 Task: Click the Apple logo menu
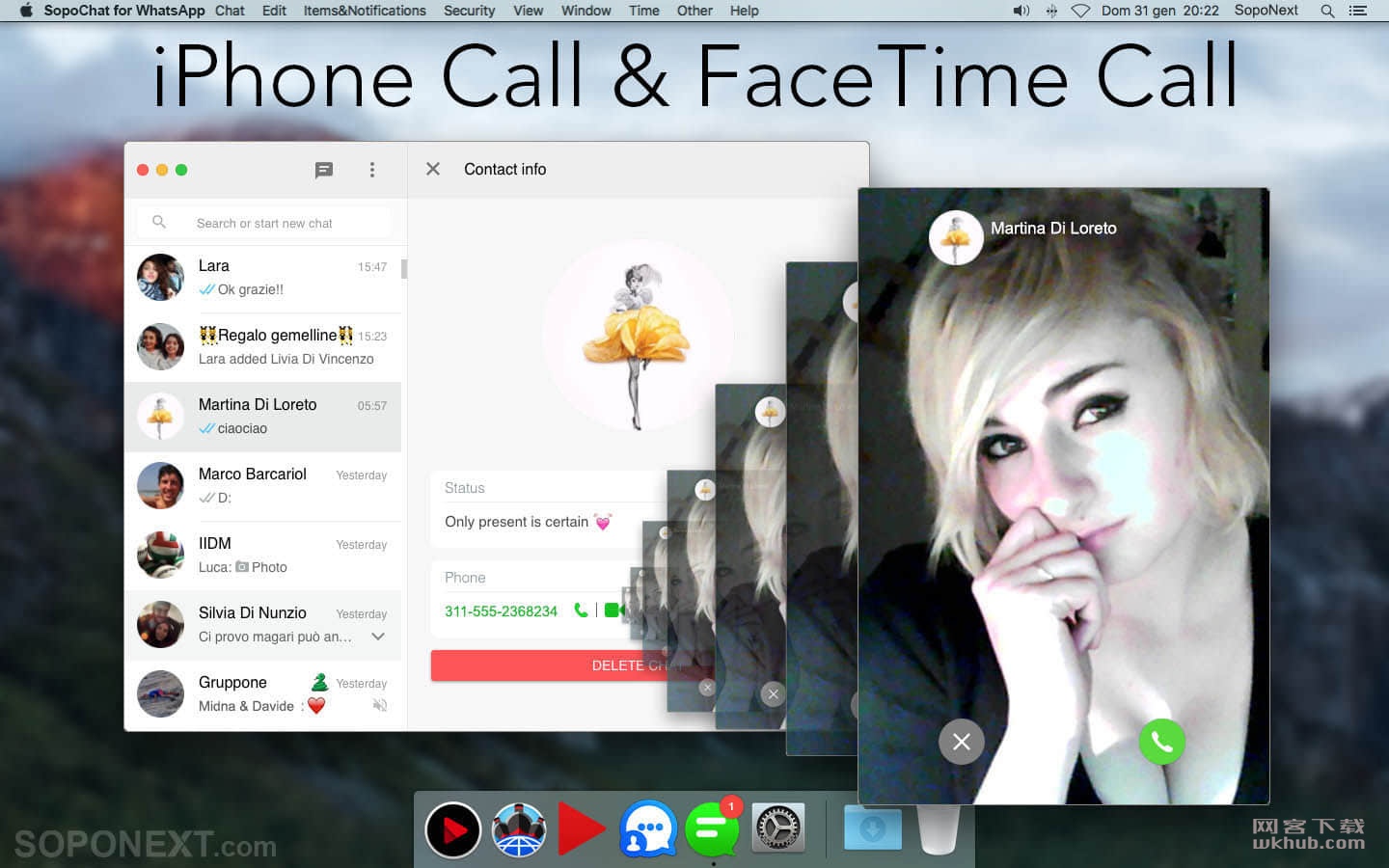26,11
